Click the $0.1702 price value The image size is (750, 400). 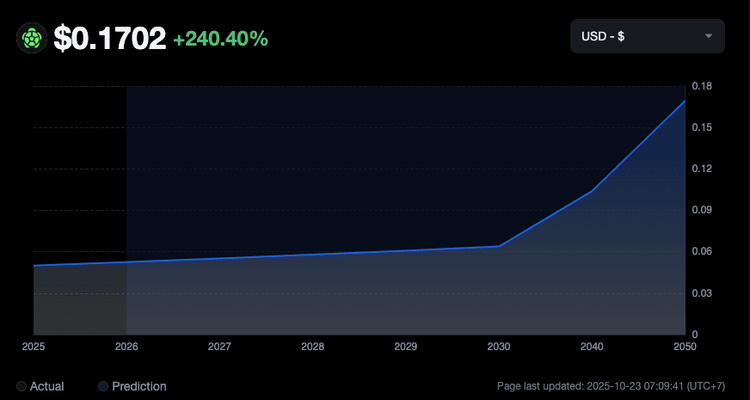(x=110, y=38)
